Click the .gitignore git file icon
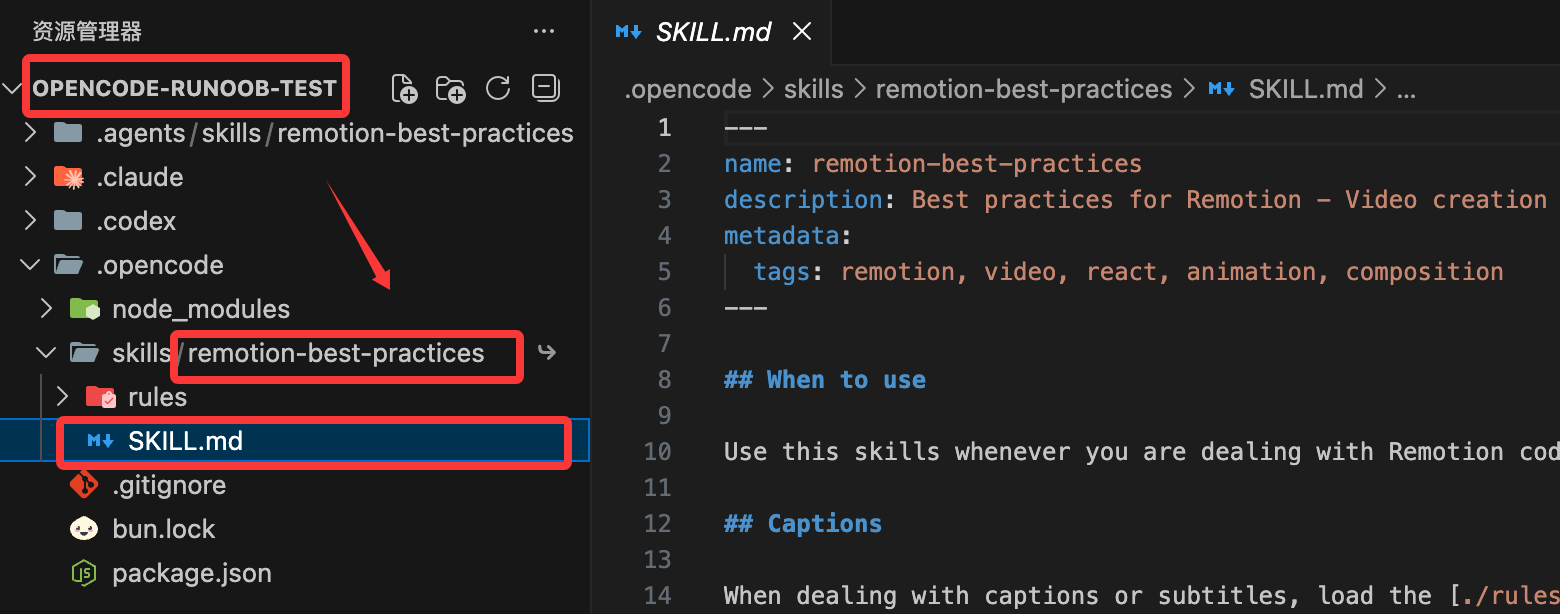 (84, 486)
